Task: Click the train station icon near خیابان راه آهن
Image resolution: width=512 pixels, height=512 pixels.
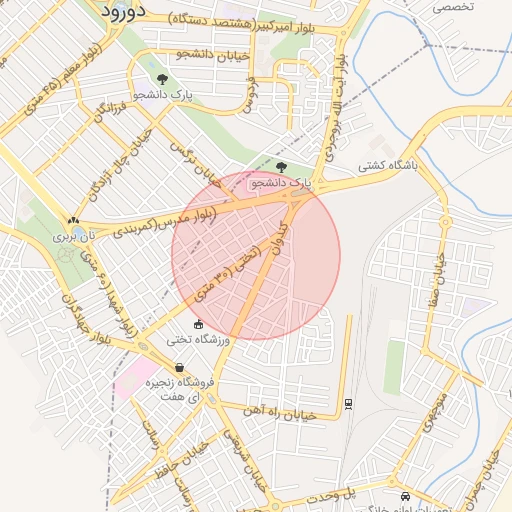Action: (x=348, y=404)
